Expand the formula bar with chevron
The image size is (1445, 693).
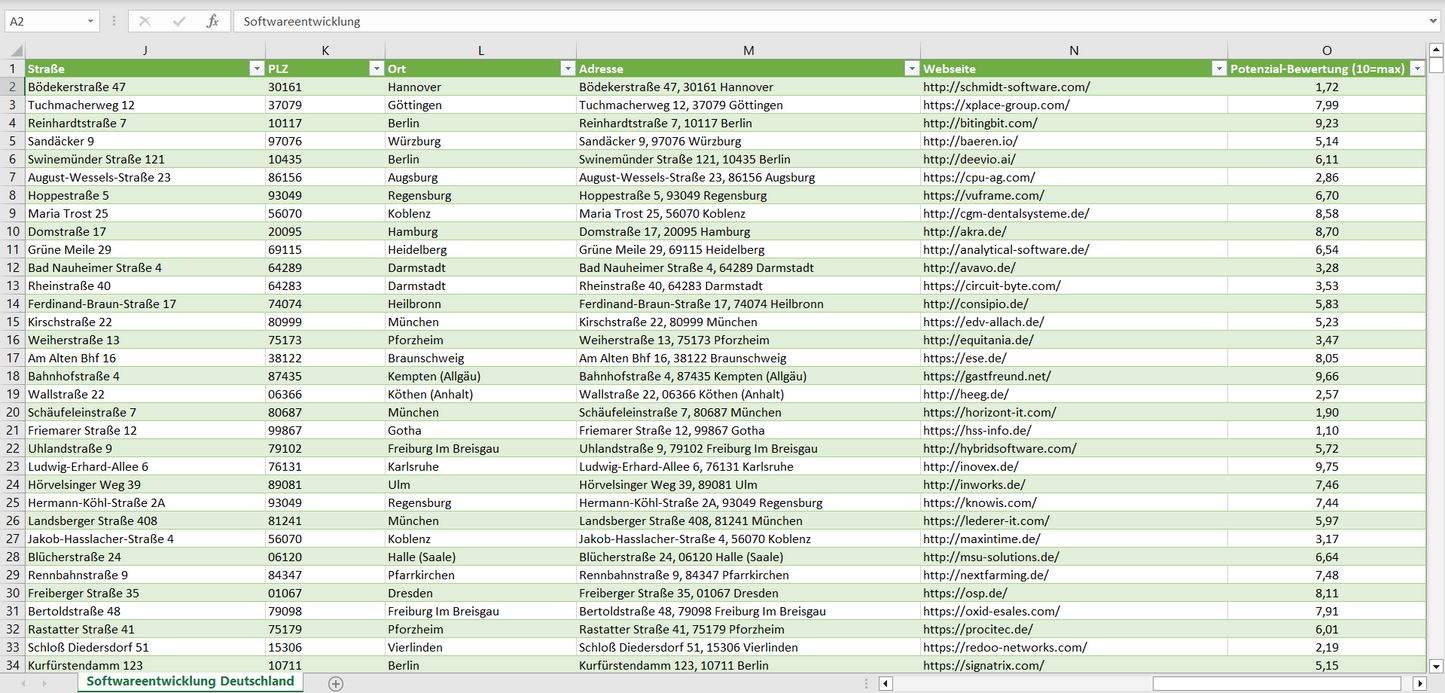click(x=1434, y=21)
